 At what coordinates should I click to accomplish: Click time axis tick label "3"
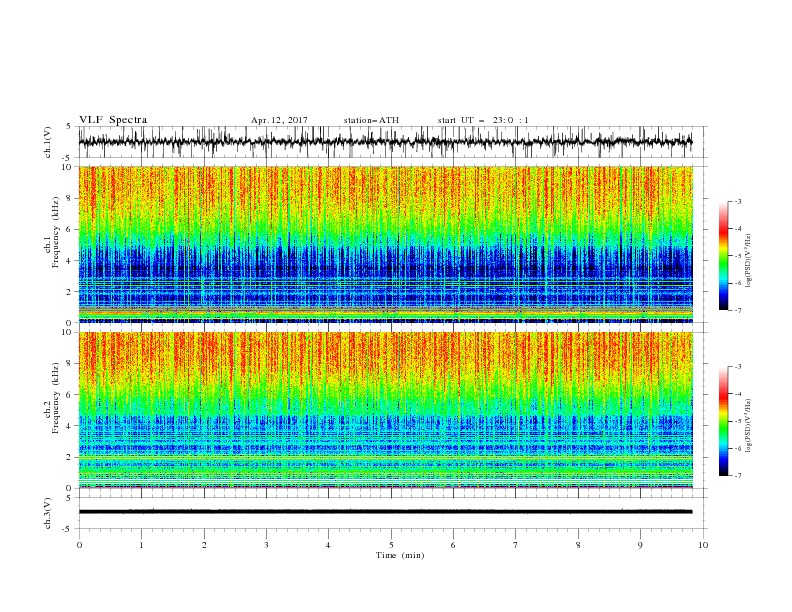coord(266,545)
